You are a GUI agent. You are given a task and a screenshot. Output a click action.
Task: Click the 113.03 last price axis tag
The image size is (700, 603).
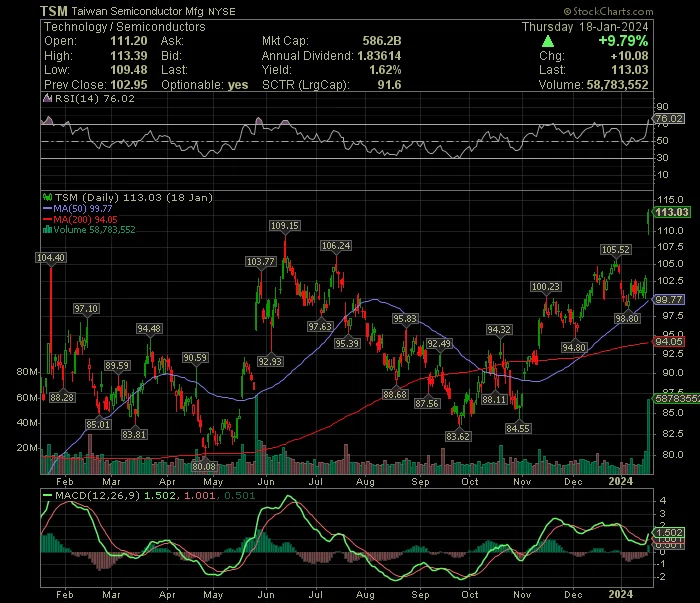[x=671, y=212]
